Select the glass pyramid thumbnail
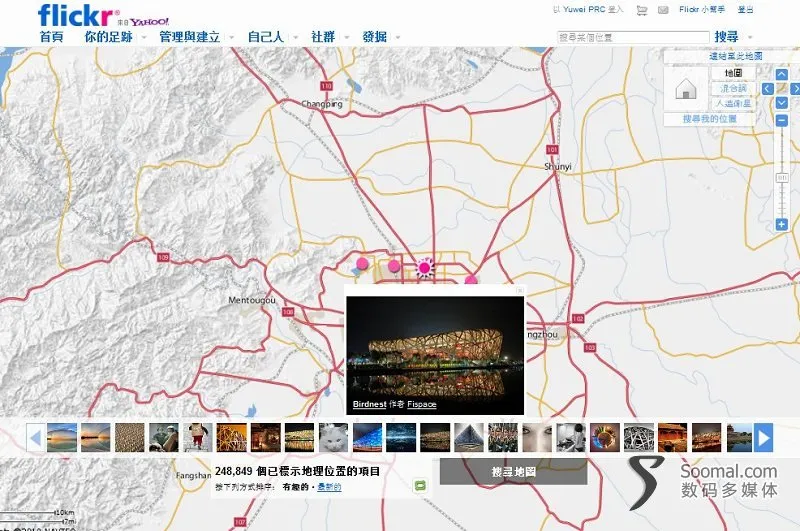This screenshot has width=800, height=531. coord(469,438)
